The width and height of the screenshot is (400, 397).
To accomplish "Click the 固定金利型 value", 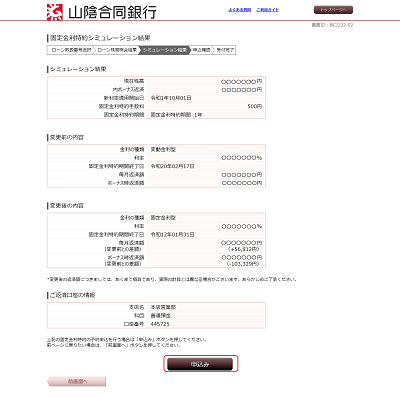I will click(x=163, y=218).
